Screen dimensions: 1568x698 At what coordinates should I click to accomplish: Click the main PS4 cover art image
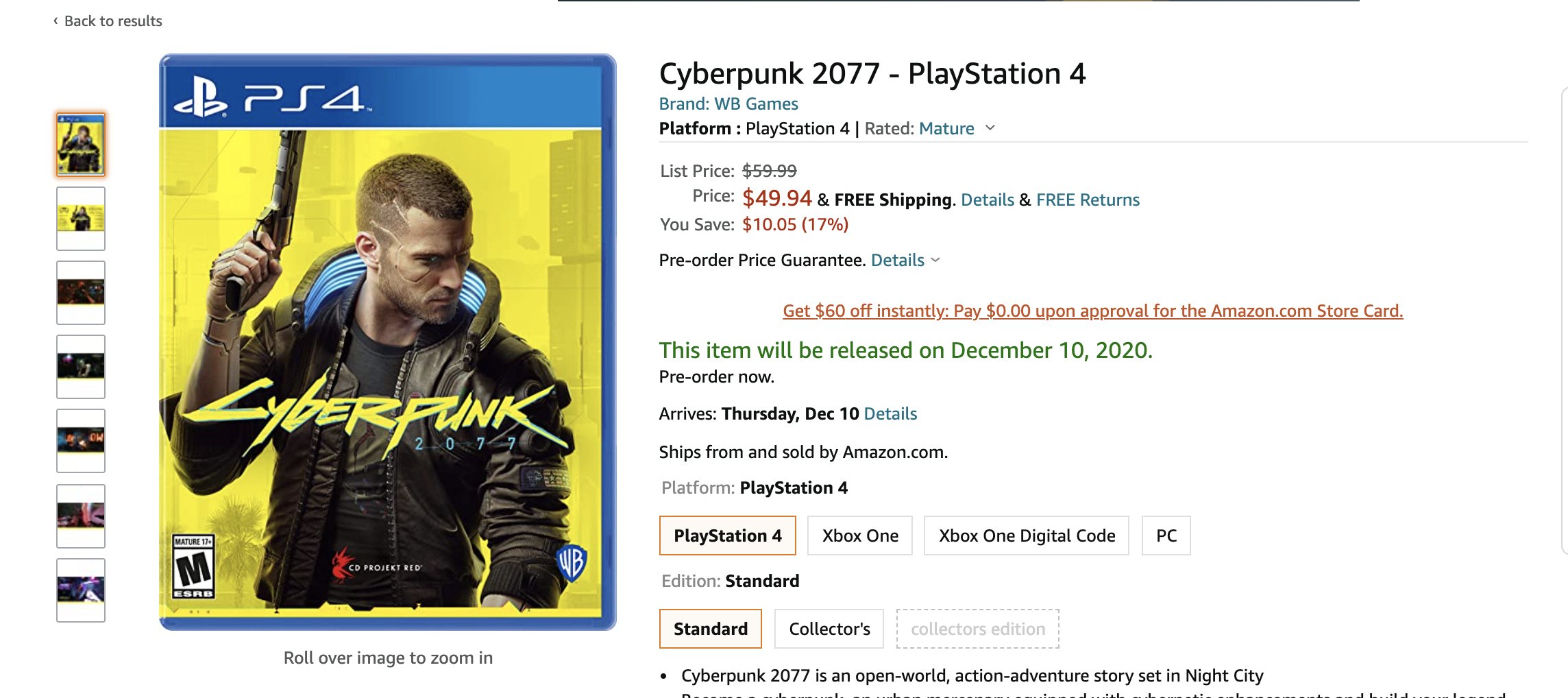coord(388,341)
